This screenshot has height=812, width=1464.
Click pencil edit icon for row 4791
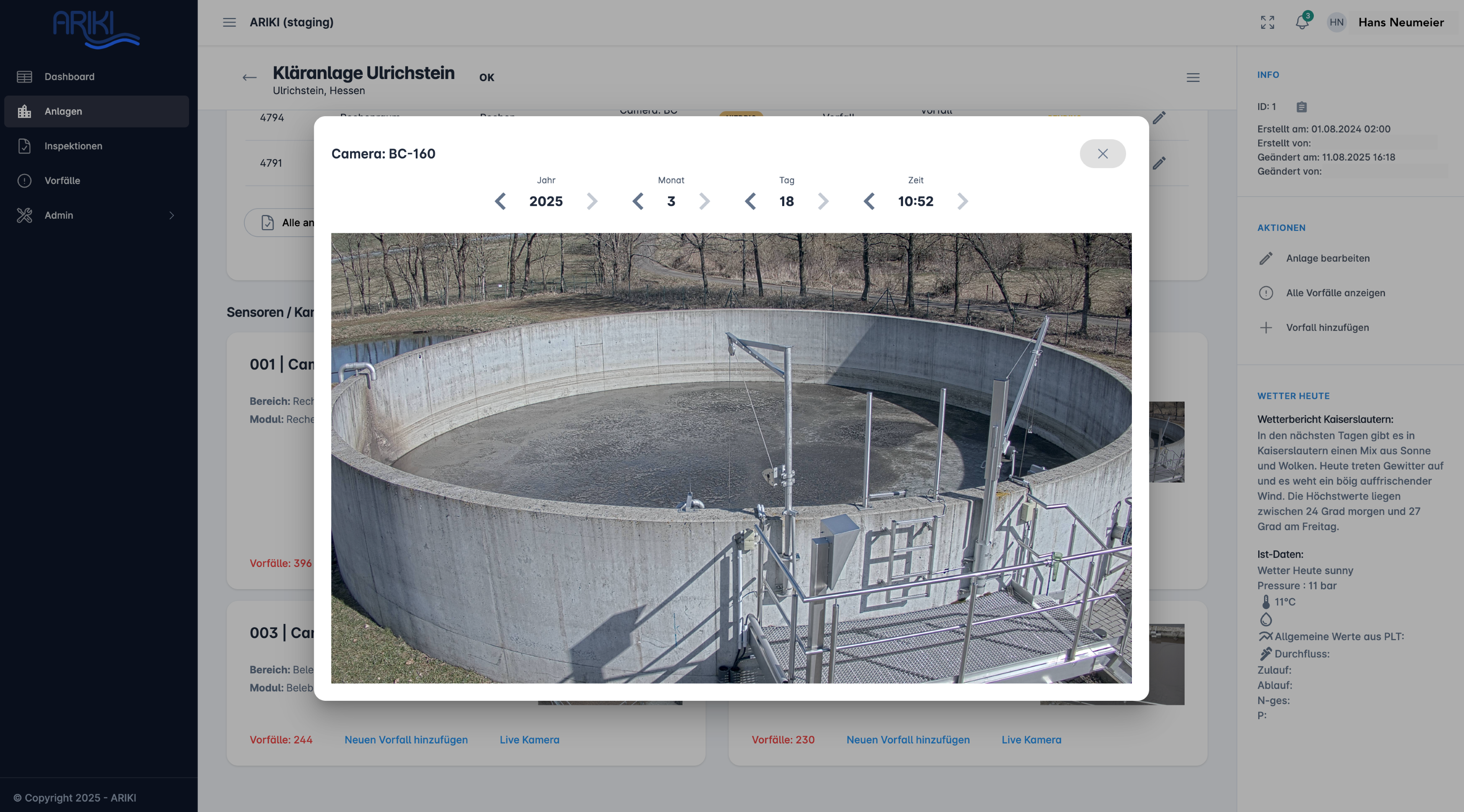tap(1159, 163)
